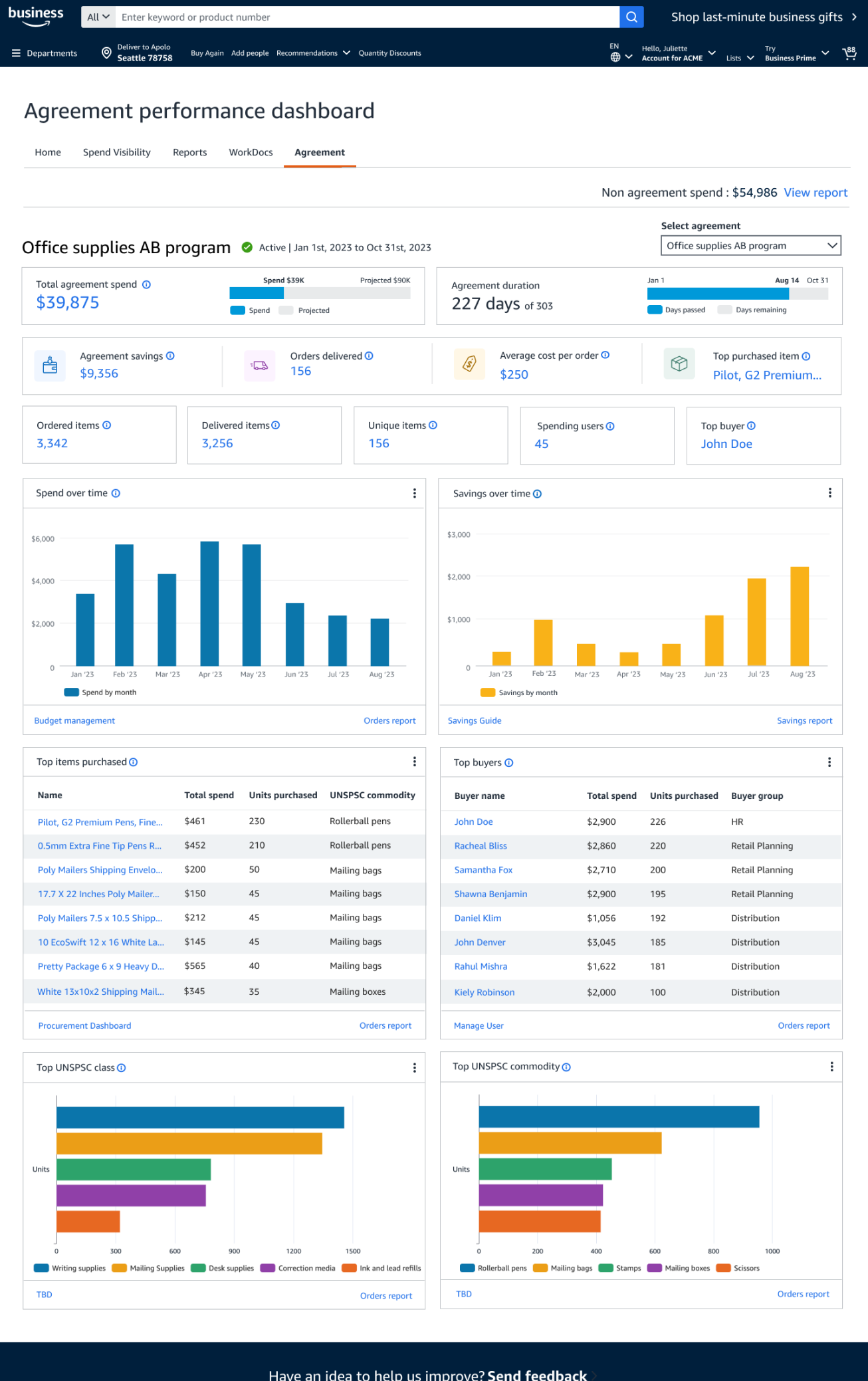The height and width of the screenshot is (1381, 868).
Task: Open the Select agreement dropdown
Action: tap(751, 245)
